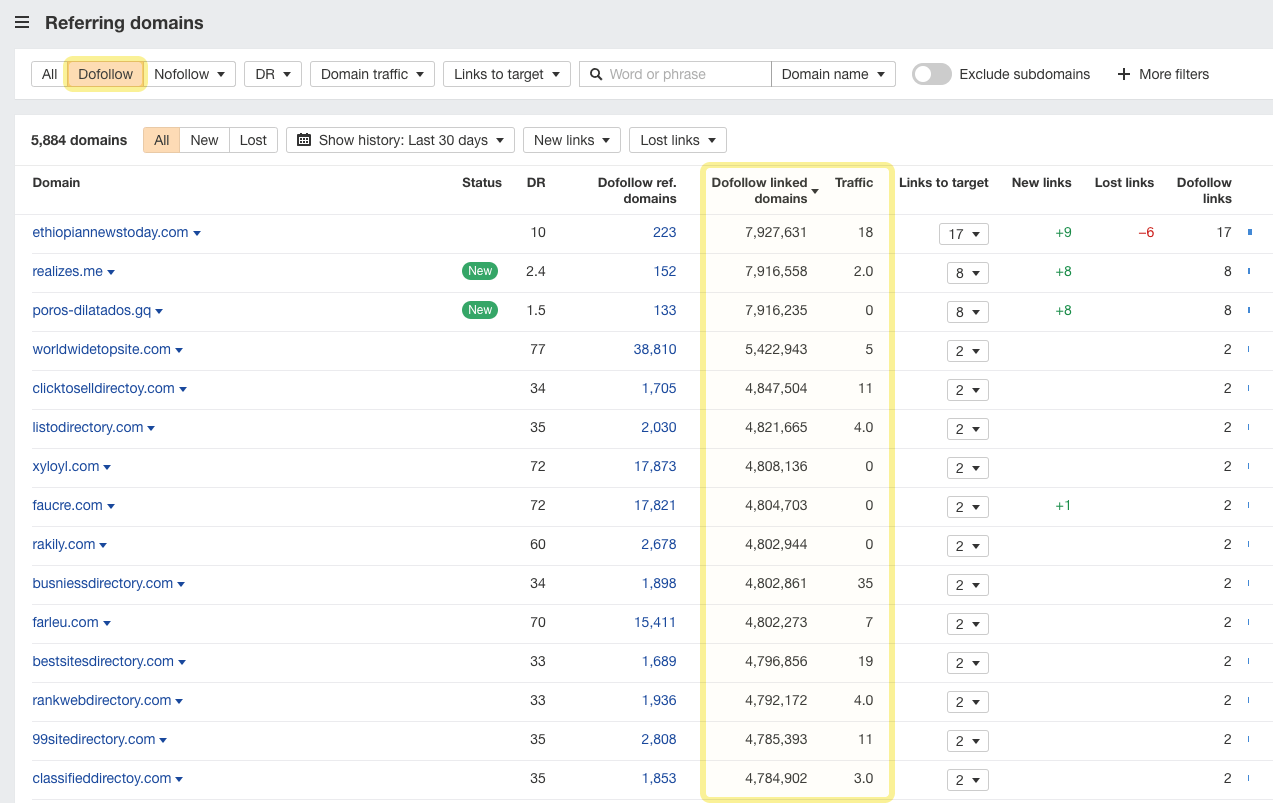Expand the 17 links dropdown for ethiopiannewstoday.com
The width and height of the screenshot is (1273, 803).
point(963,233)
